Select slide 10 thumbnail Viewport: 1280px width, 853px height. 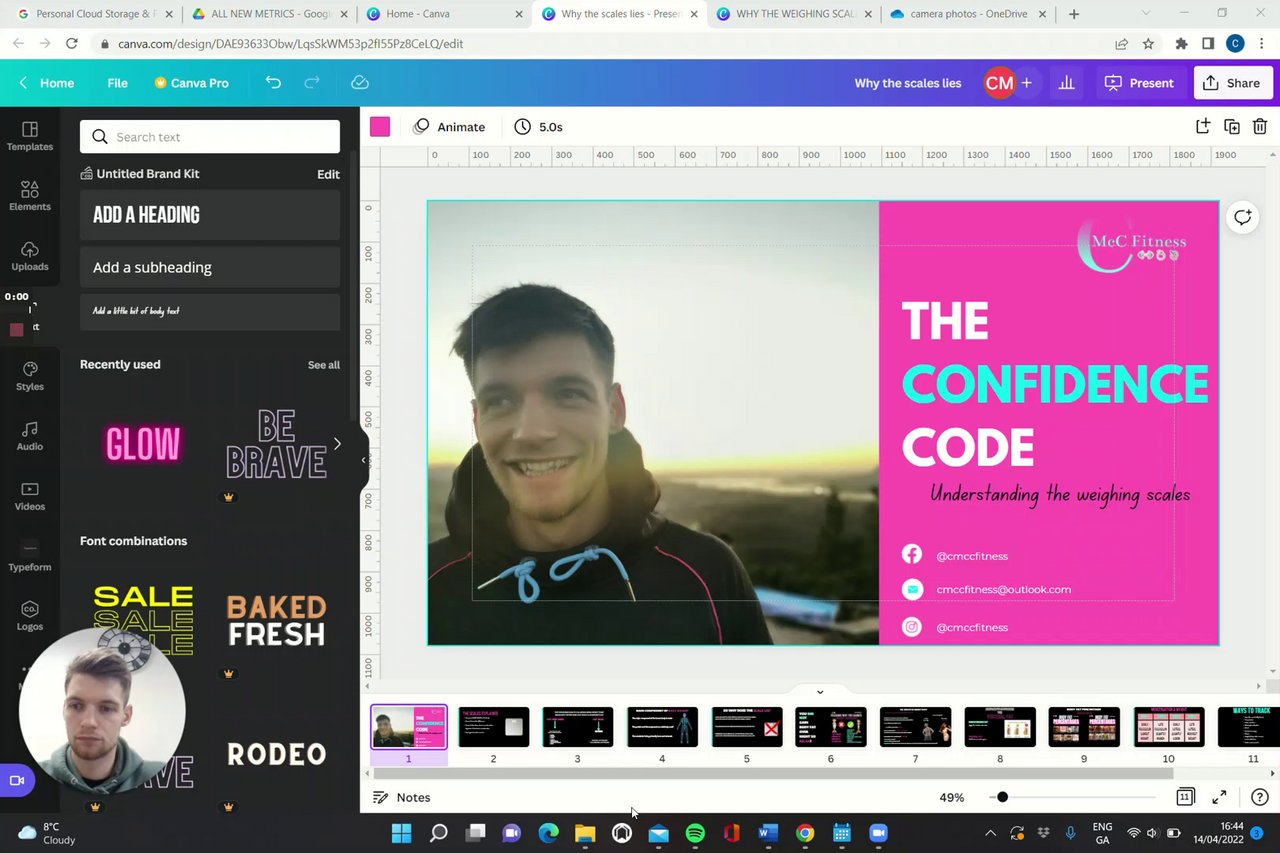click(x=1168, y=727)
